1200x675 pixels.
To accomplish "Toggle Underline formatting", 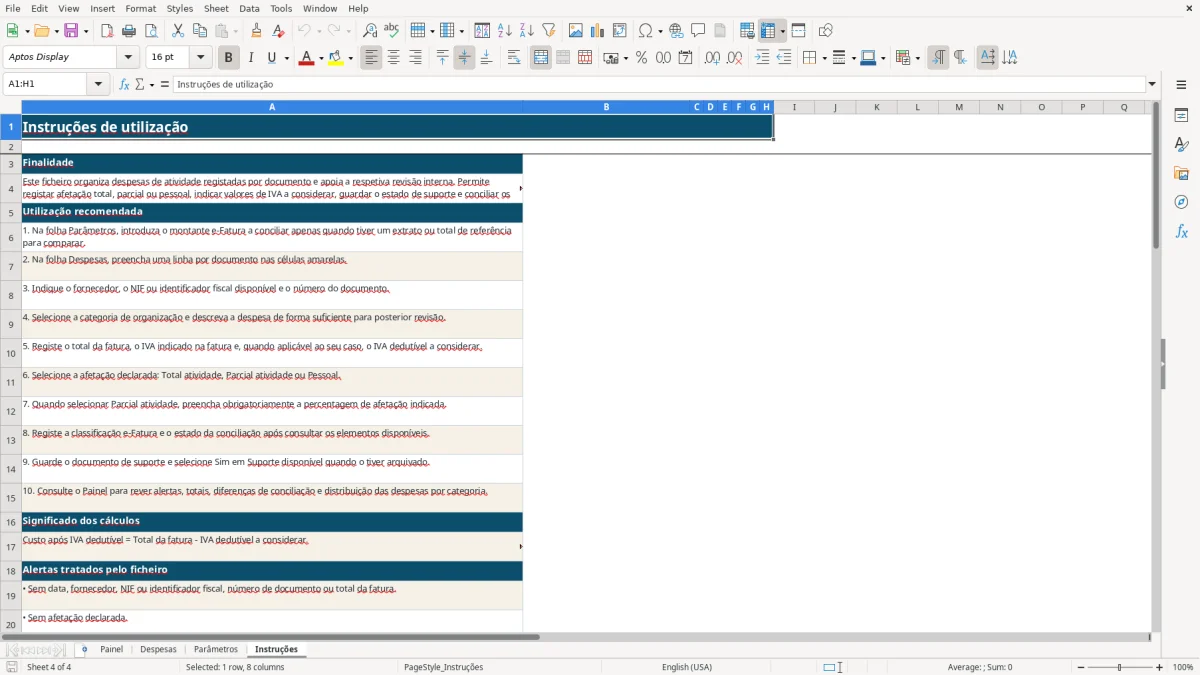I will (x=270, y=58).
